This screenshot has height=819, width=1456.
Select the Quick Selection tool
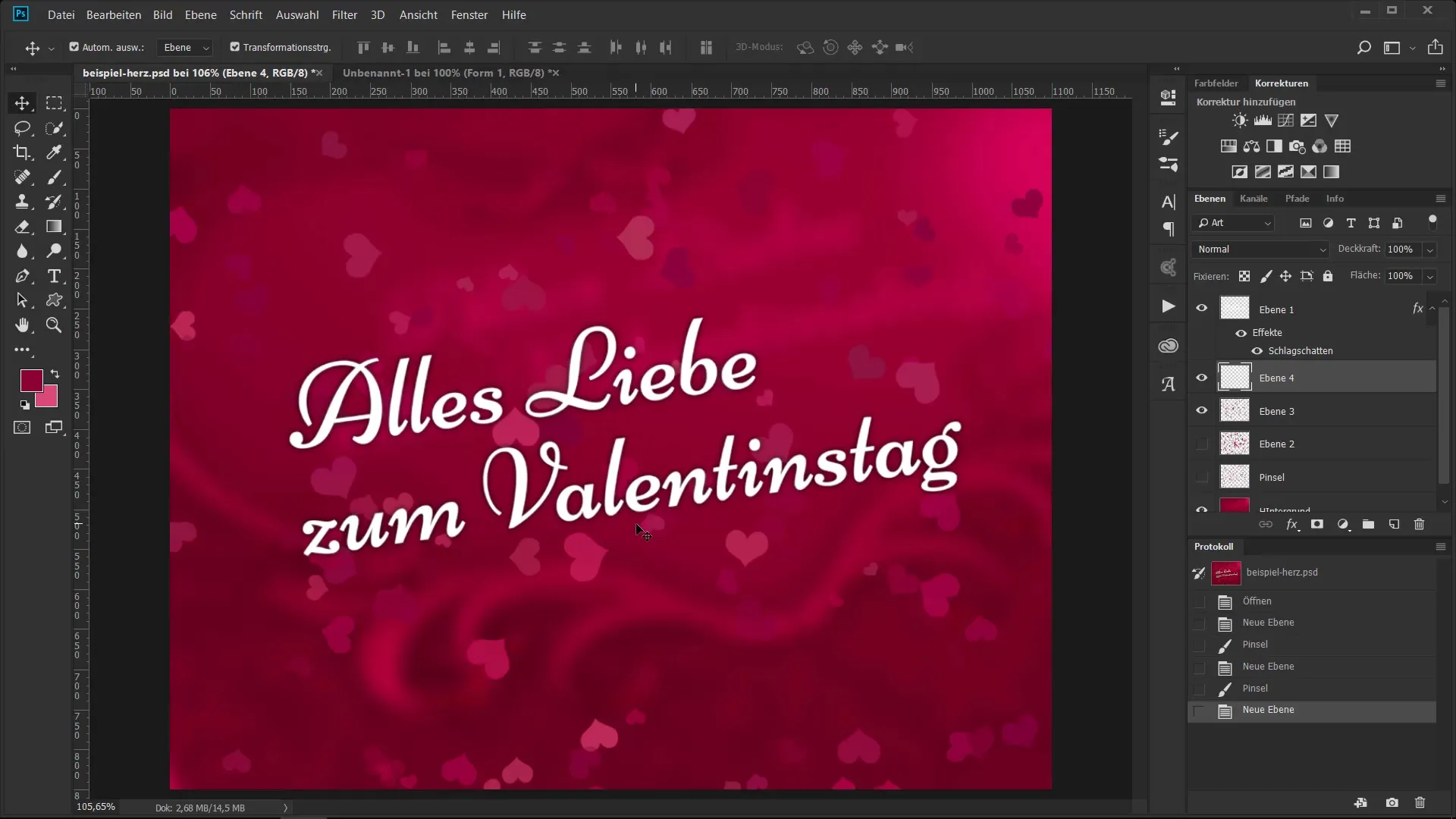(x=54, y=128)
